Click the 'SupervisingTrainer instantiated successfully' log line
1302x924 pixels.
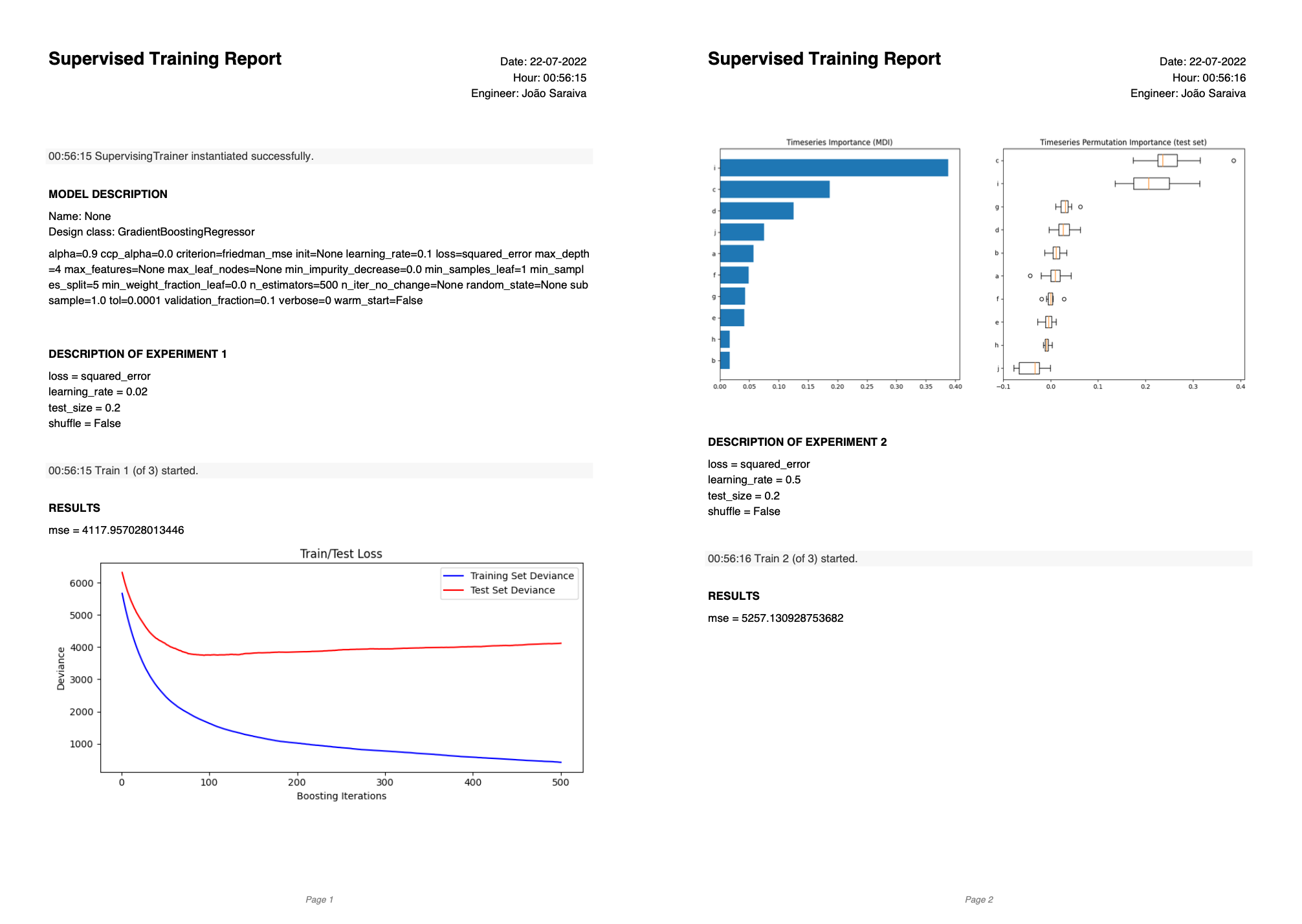pos(320,156)
